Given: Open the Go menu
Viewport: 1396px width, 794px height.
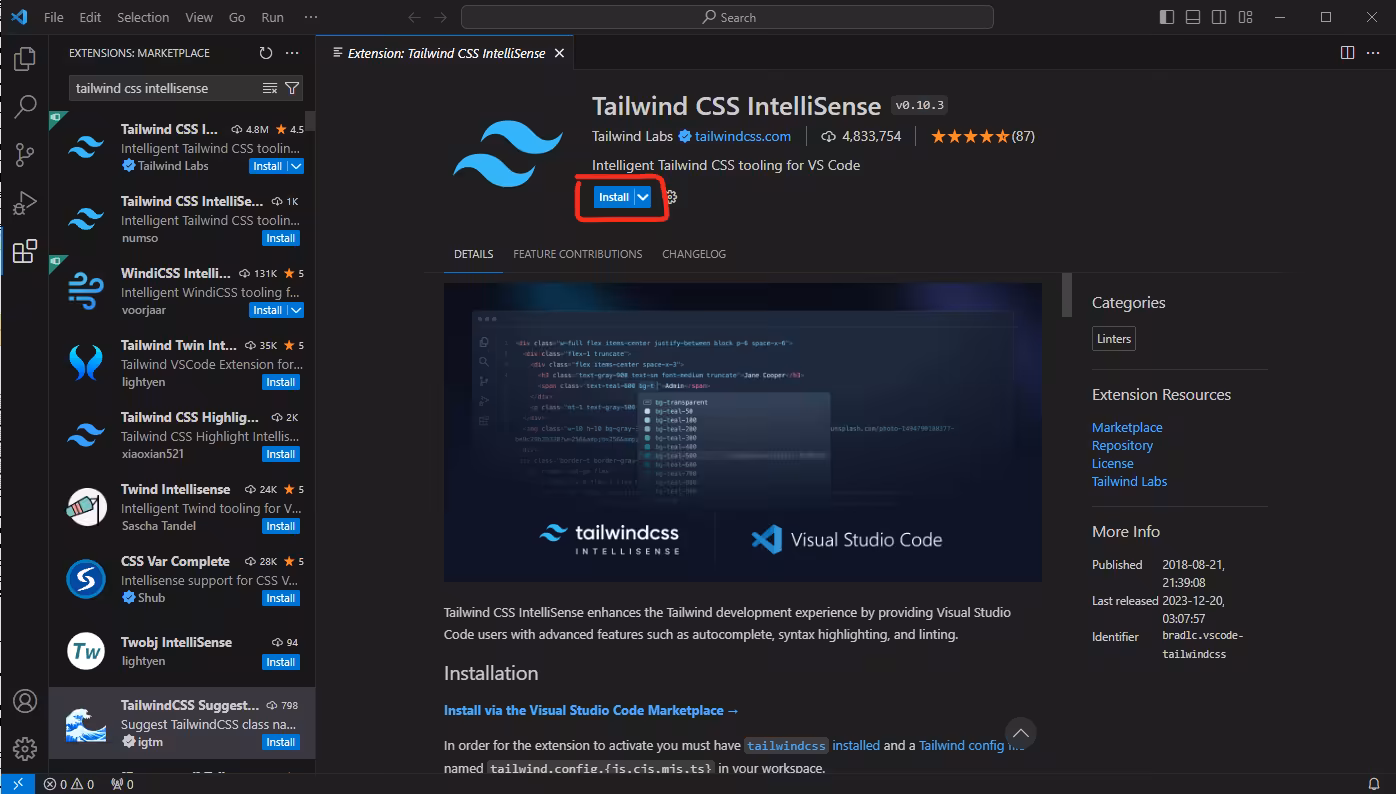Looking at the screenshot, I should (x=237, y=17).
